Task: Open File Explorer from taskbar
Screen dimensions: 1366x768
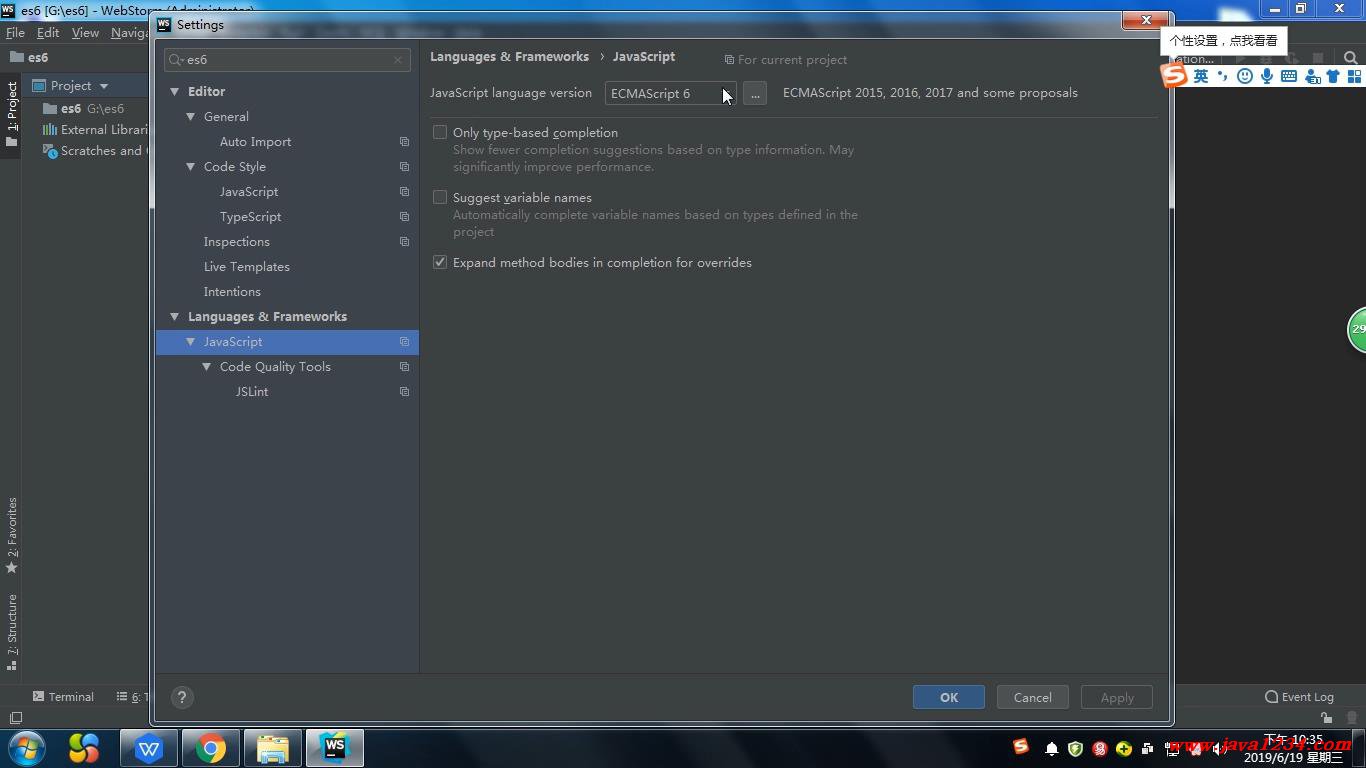Action: click(x=272, y=748)
